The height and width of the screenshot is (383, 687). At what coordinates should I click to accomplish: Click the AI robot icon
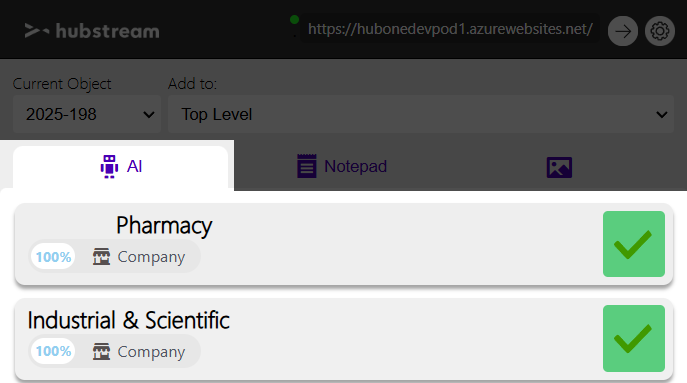pos(109,167)
